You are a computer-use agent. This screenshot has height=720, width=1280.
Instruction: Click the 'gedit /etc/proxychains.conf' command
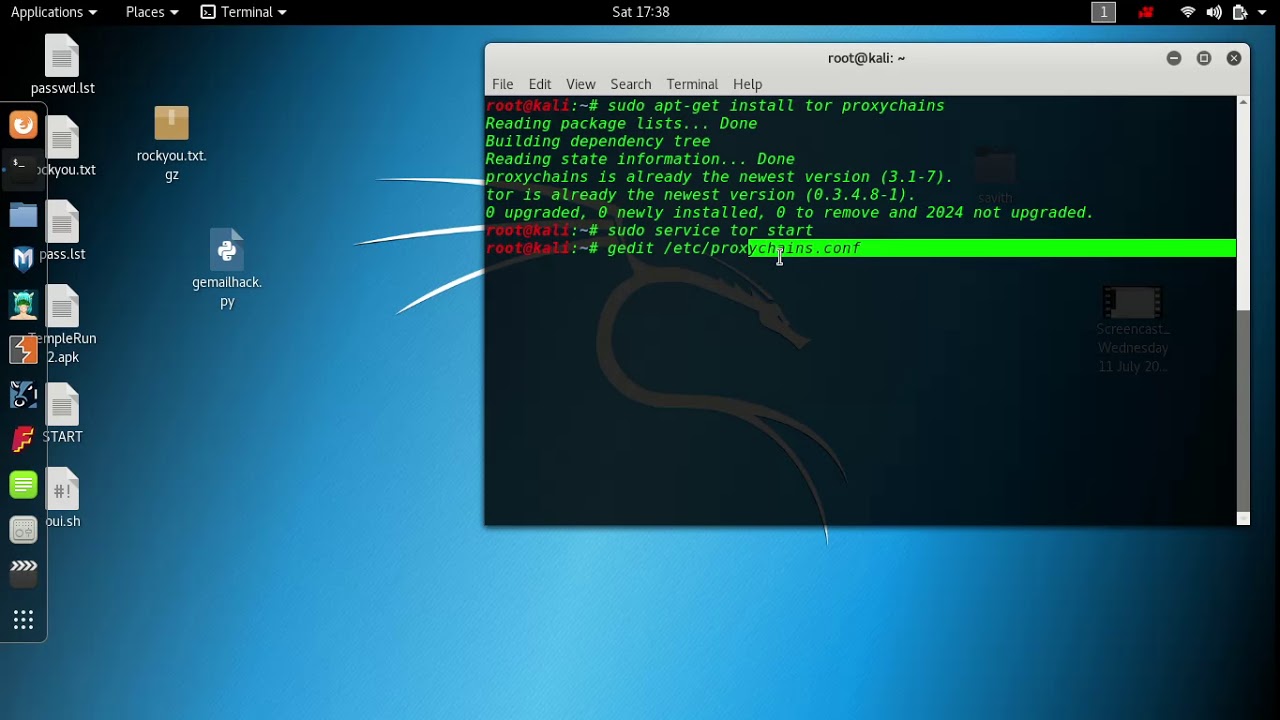[x=734, y=248]
